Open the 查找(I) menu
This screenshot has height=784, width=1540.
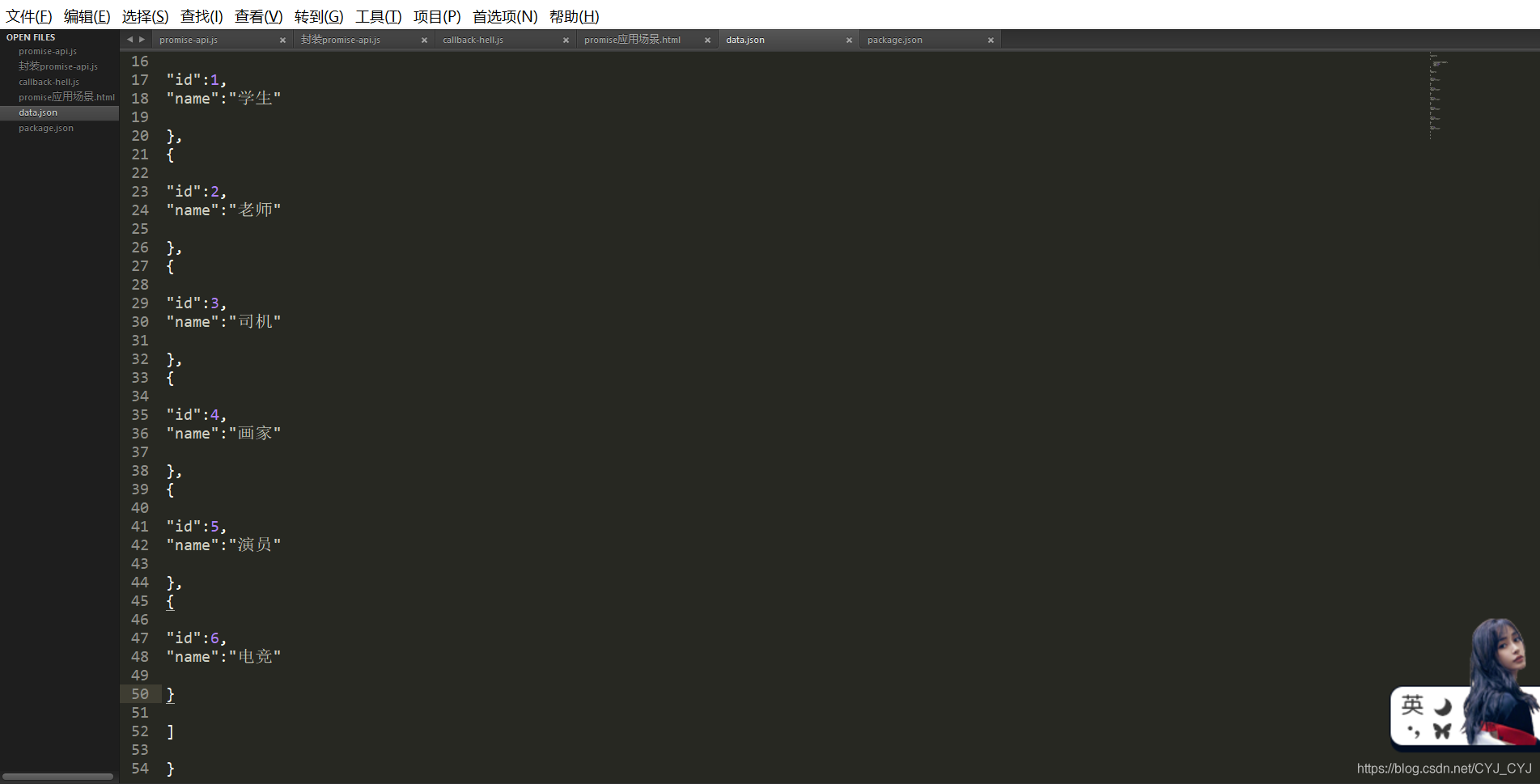click(202, 16)
